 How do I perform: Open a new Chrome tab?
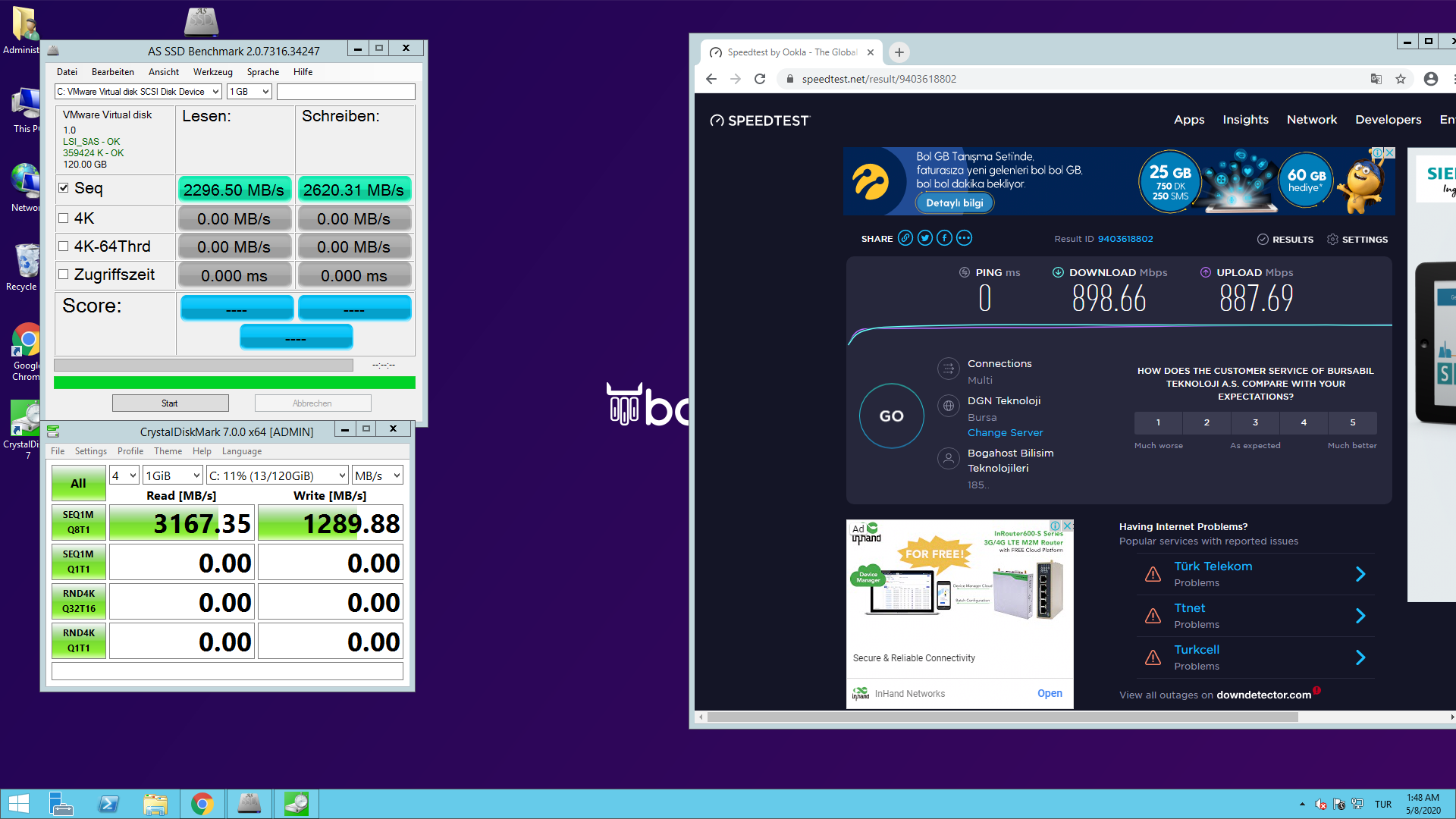click(x=899, y=52)
